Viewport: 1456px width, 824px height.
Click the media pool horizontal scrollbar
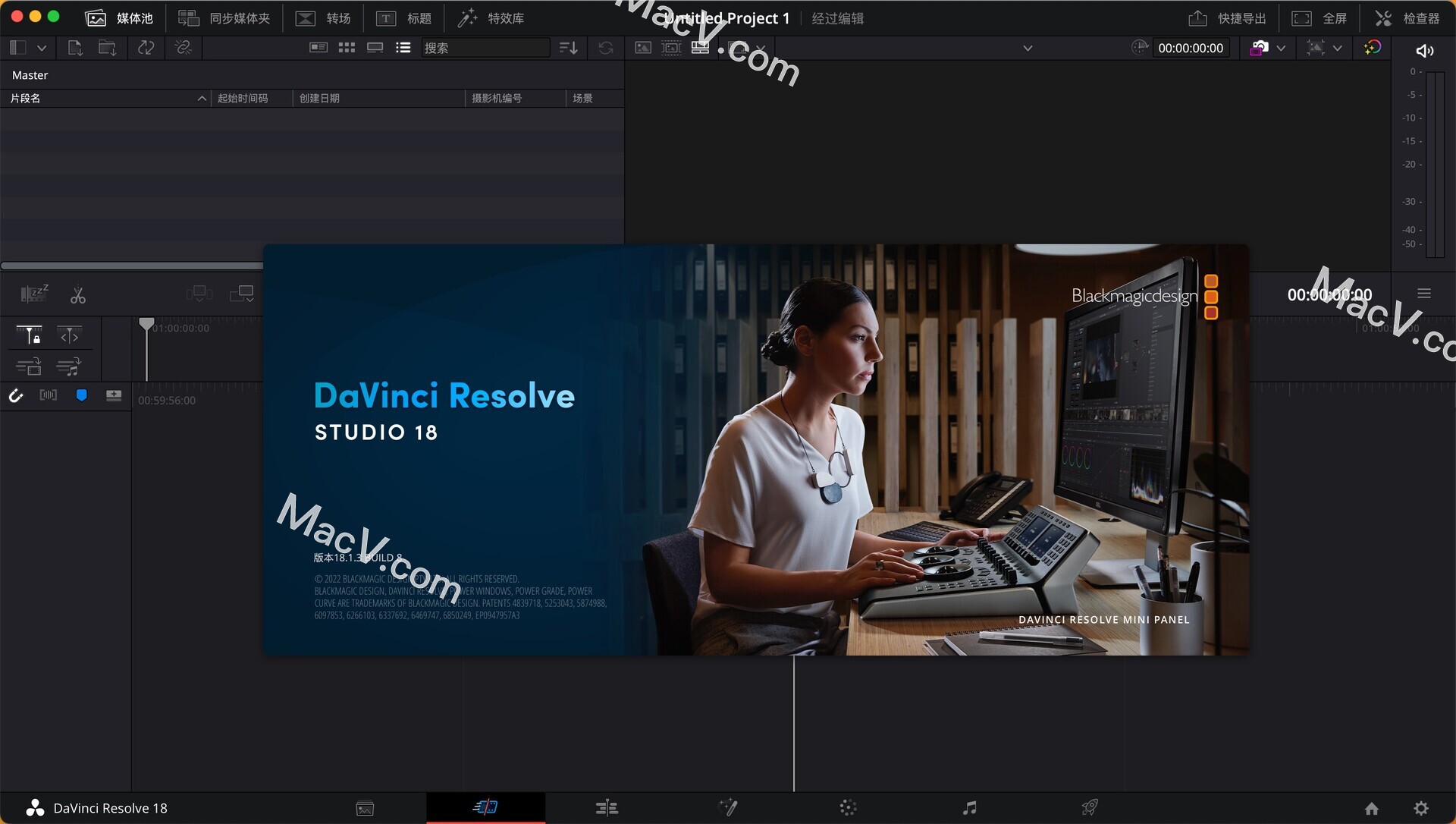coord(133,266)
